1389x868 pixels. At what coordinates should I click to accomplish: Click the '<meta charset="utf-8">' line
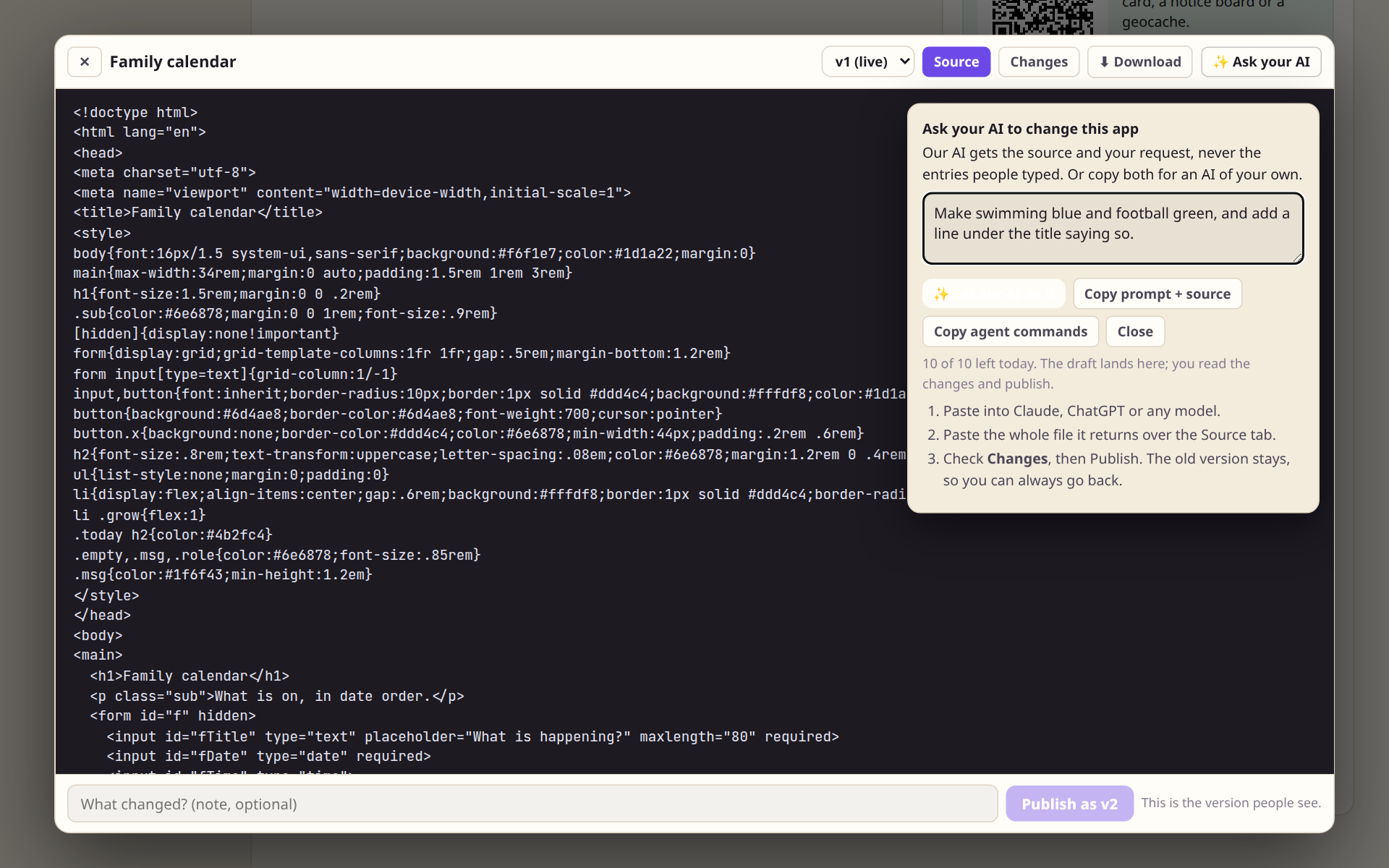(x=164, y=173)
